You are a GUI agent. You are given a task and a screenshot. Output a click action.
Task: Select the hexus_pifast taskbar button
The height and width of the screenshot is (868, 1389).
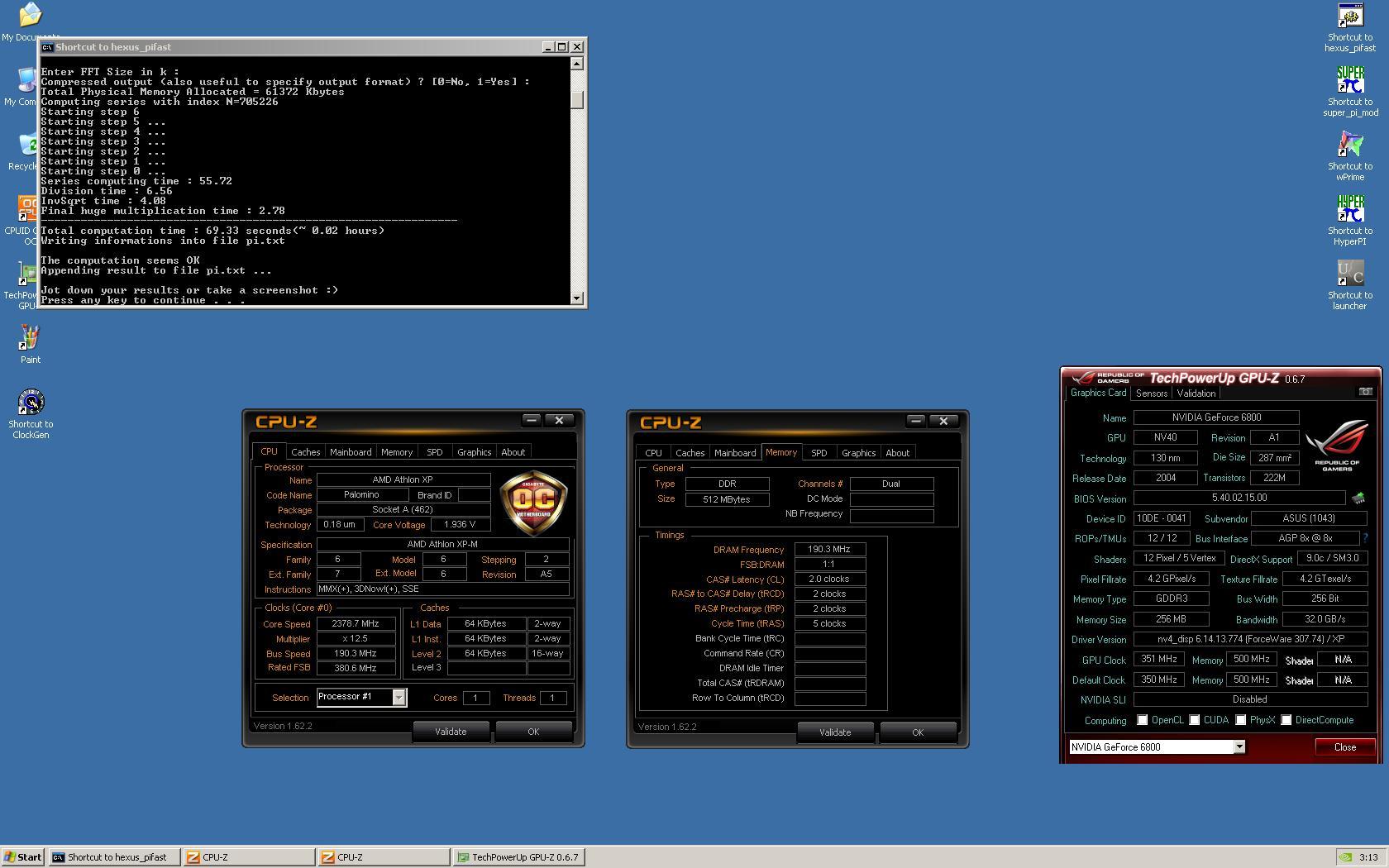coord(114,857)
